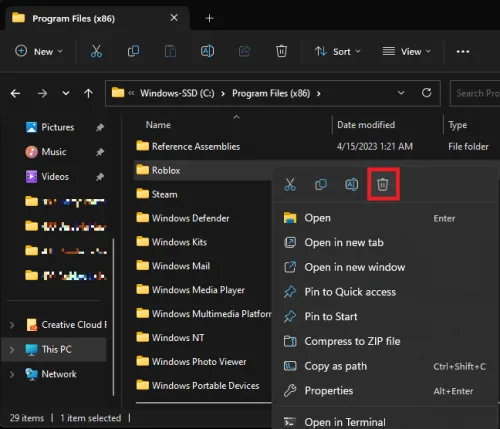
Task: Click the pin icon next to Music
Action: coord(100,152)
